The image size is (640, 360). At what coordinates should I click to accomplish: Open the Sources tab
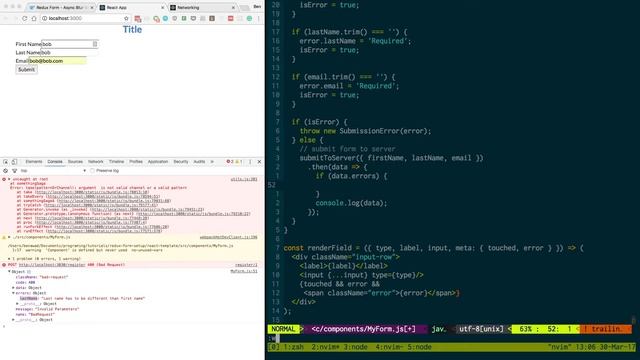point(75,162)
